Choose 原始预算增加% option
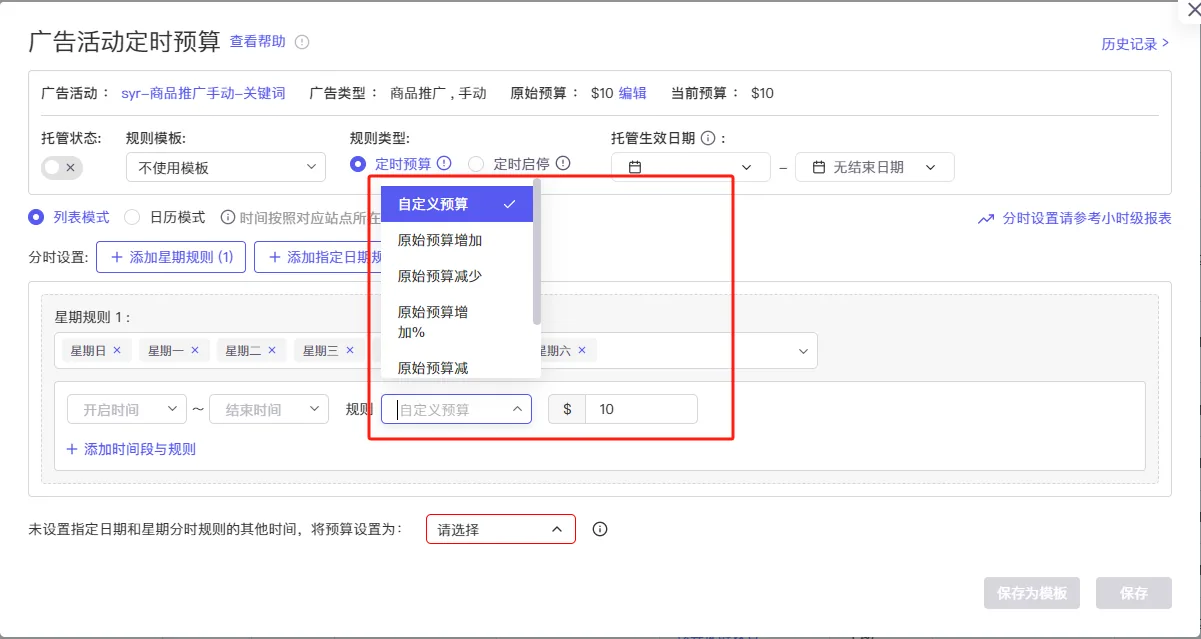The height and width of the screenshot is (639, 1201). click(x=457, y=322)
